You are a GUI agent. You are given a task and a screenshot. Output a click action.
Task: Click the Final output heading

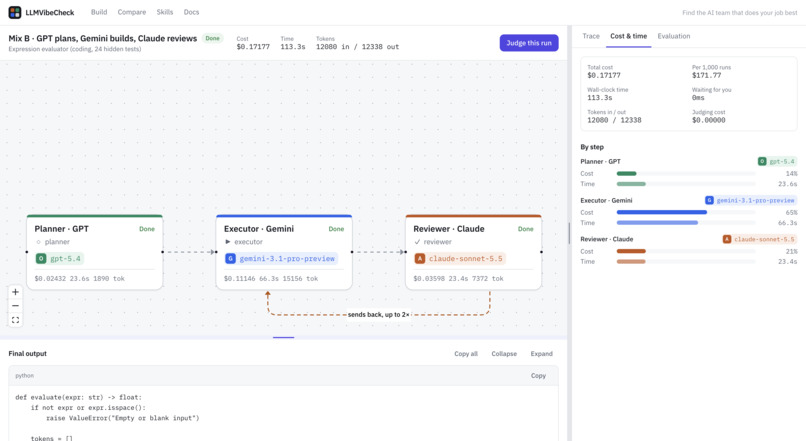pyautogui.click(x=28, y=354)
